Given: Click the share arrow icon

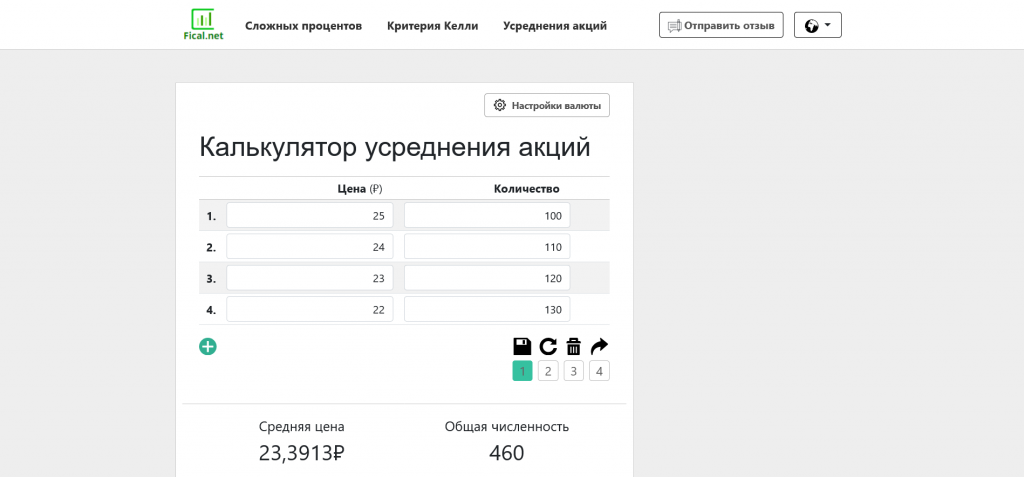Looking at the screenshot, I should pos(599,346).
